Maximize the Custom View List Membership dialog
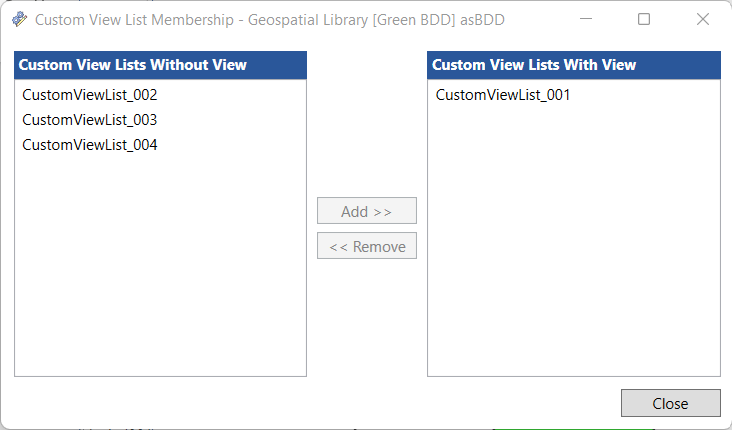Viewport: 732px width, 430px height. (644, 19)
